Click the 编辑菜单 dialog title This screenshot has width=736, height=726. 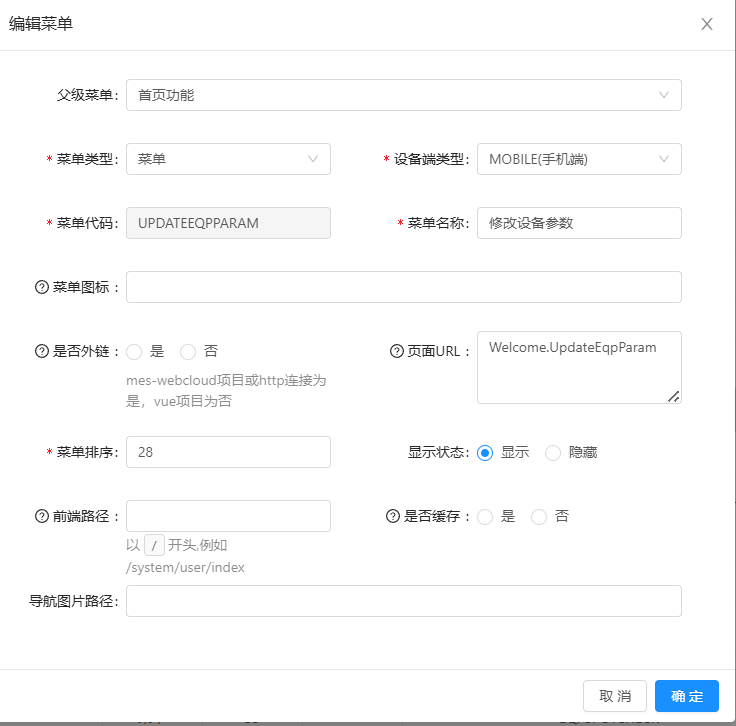pyautogui.click(x=41, y=23)
